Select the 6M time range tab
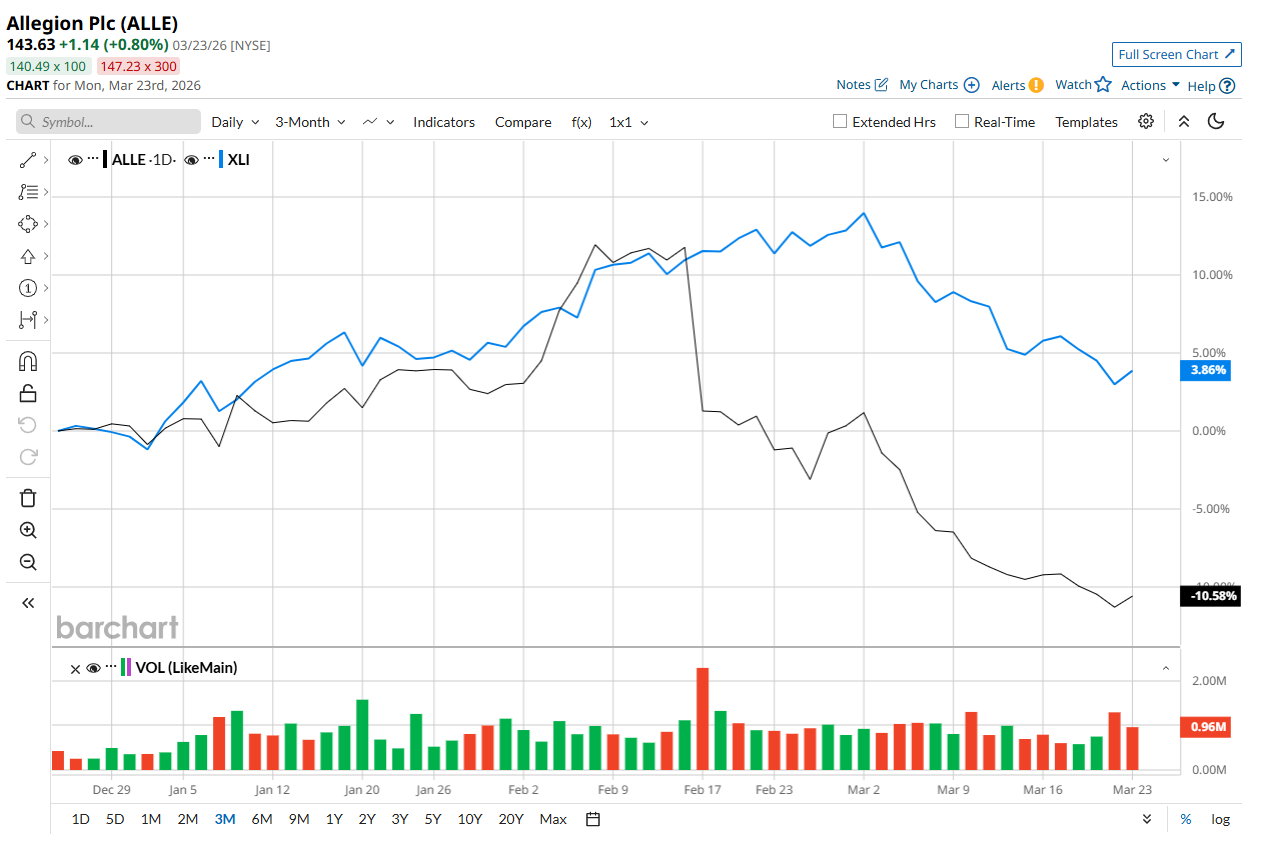The image size is (1271, 847). tap(262, 819)
